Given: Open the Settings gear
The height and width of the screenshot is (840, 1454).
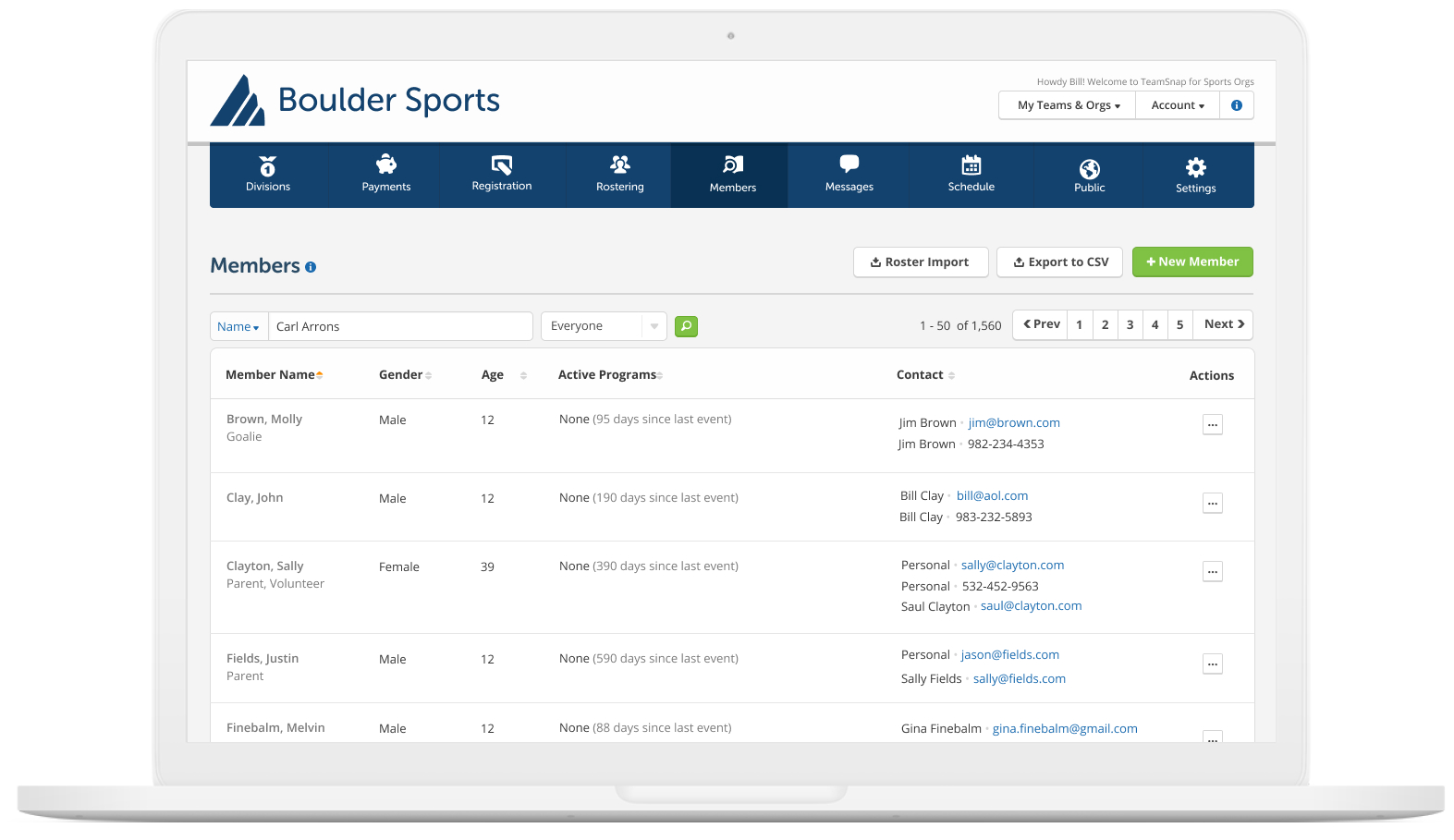Looking at the screenshot, I should click(x=1195, y=175).
